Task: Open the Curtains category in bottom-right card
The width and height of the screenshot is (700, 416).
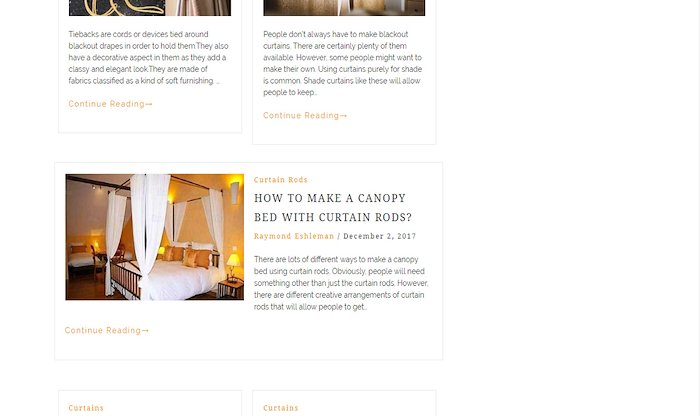Action: pos(280,408)
